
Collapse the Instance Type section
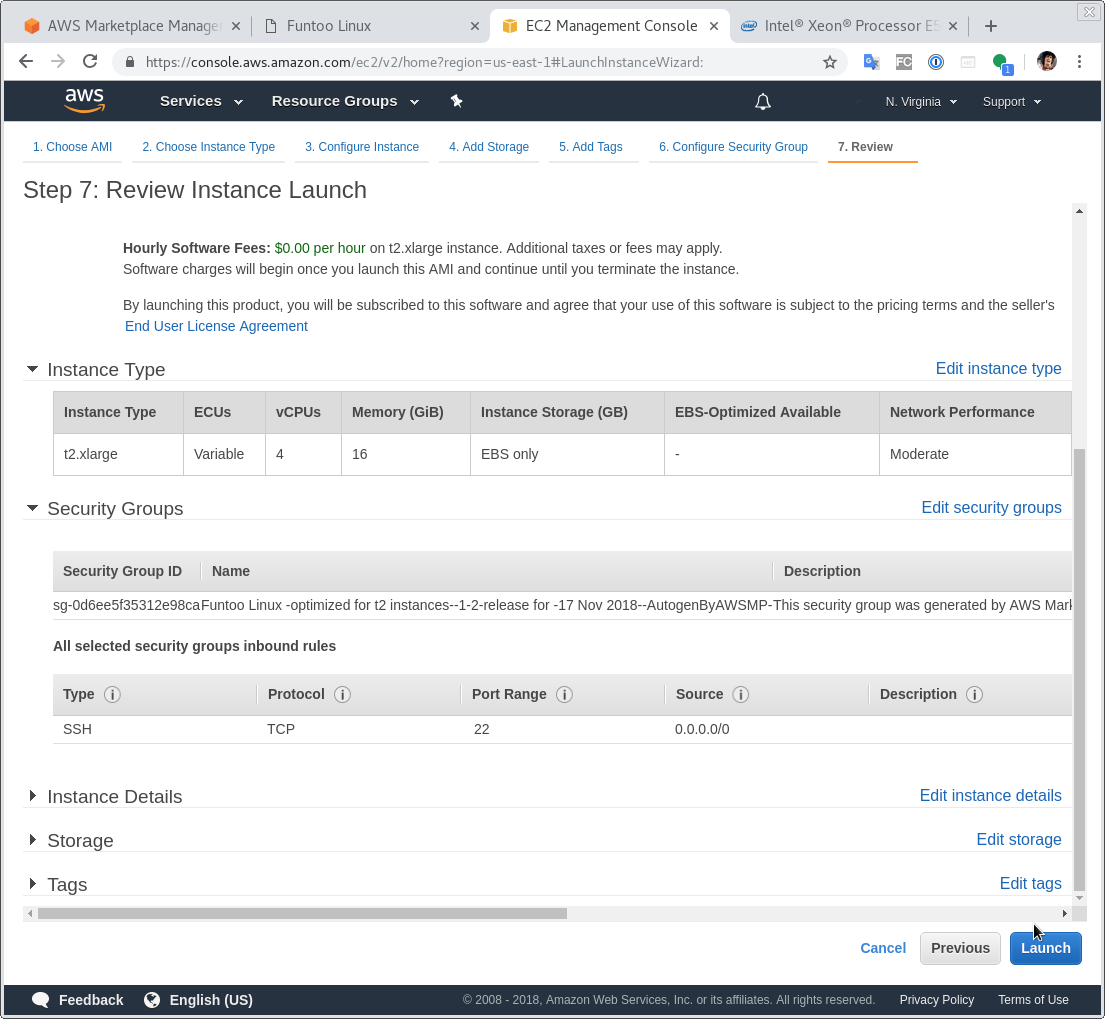[x=32, y=369]
